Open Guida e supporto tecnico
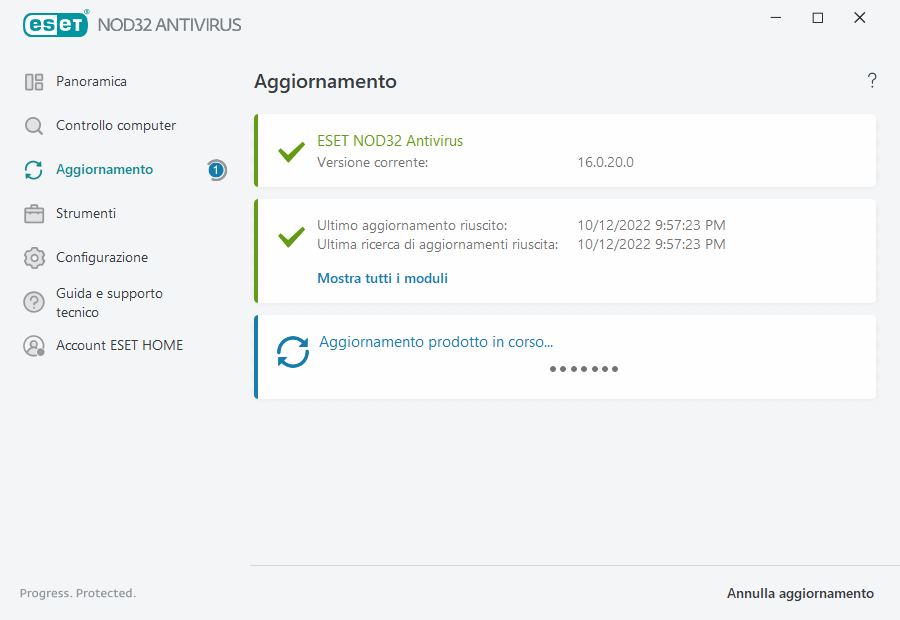This screenshot has width=900, height=620. 109,303
